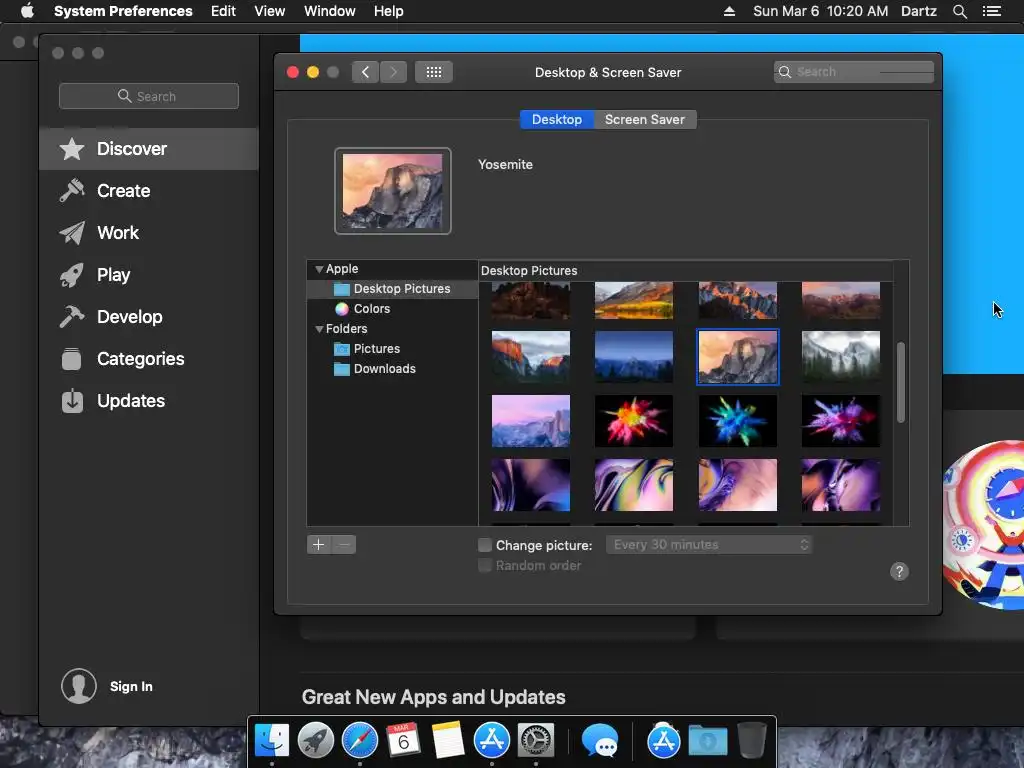Switch to the Desktop tab
This screenshot has width=1024, height=768.
coord(556,120)
